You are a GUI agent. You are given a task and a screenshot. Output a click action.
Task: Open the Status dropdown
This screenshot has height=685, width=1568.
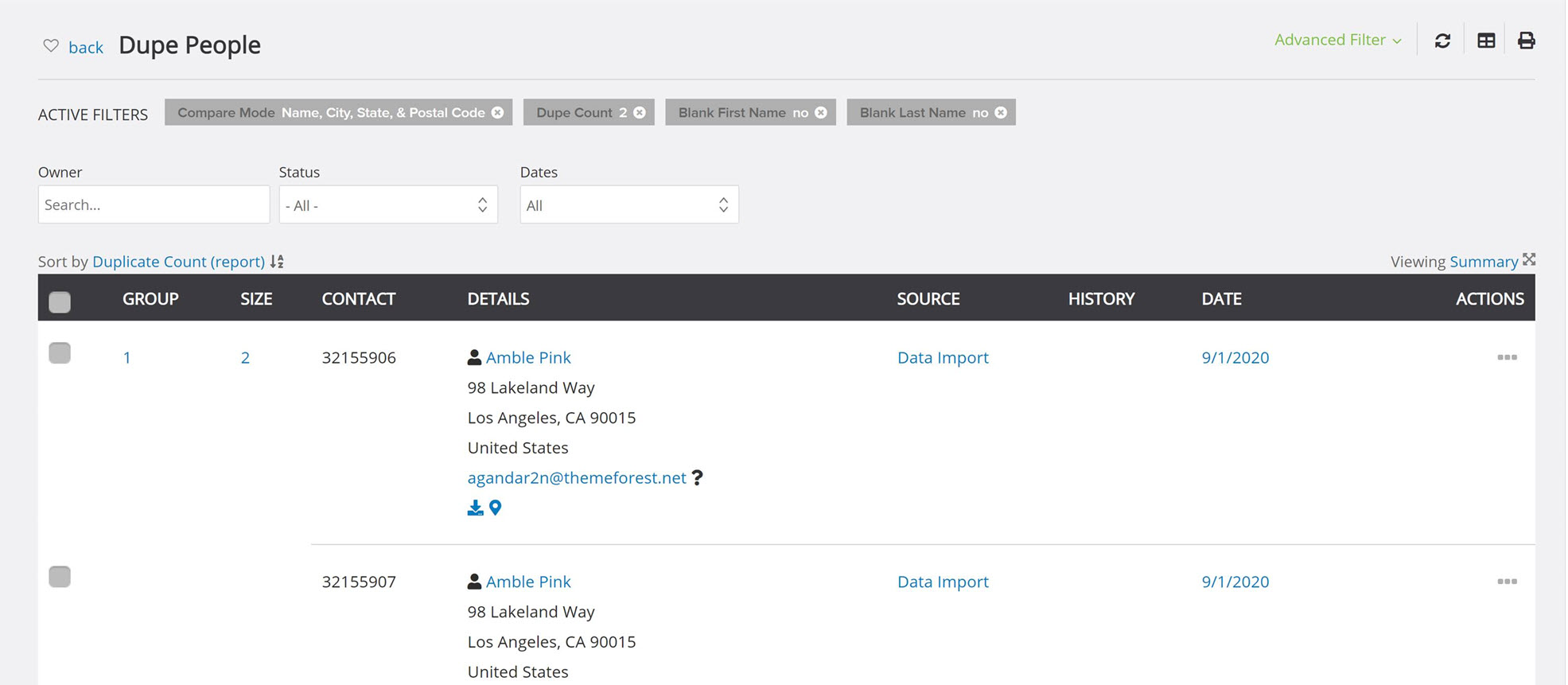[388, 204]
